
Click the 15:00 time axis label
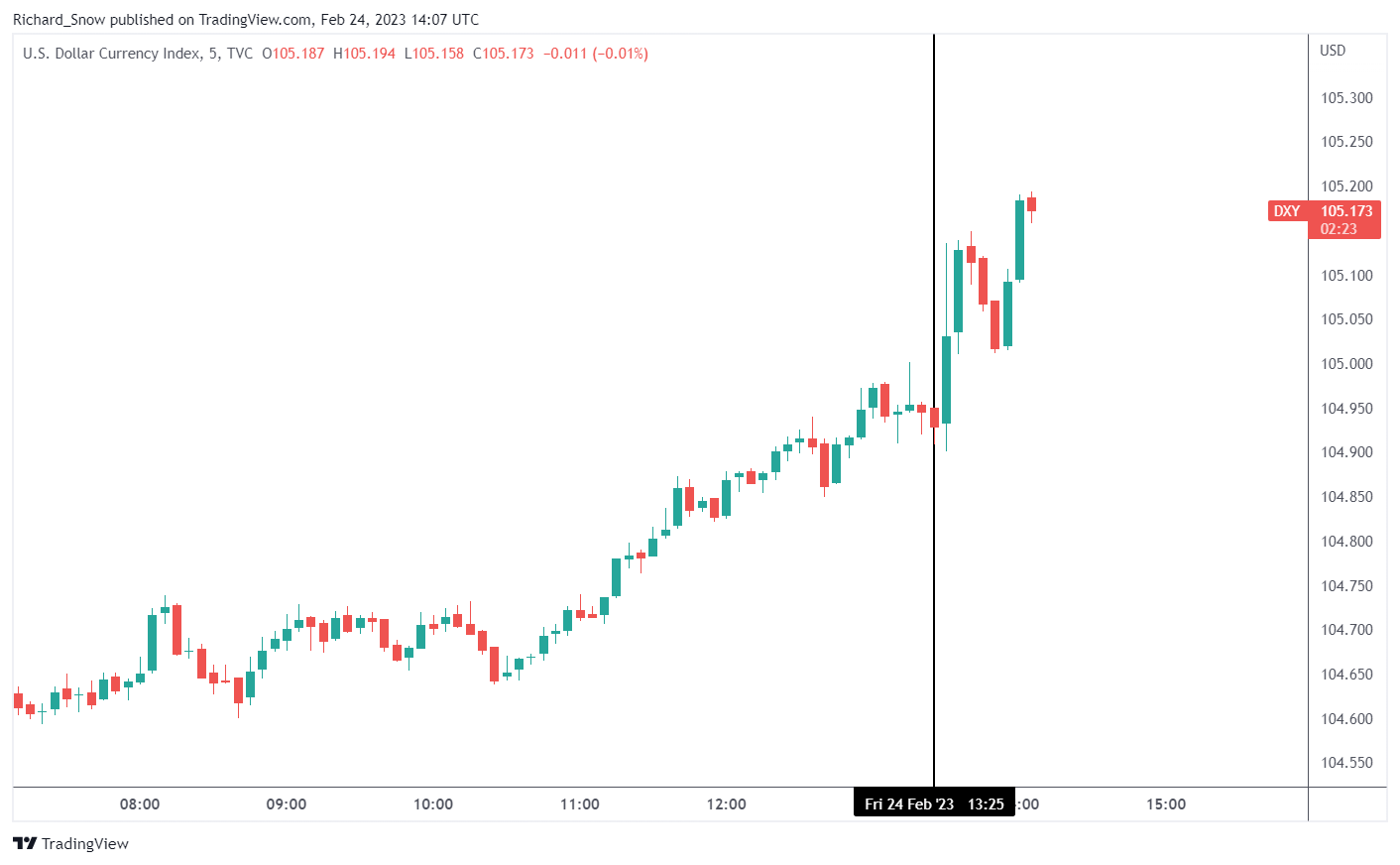tap(1166, 804)
